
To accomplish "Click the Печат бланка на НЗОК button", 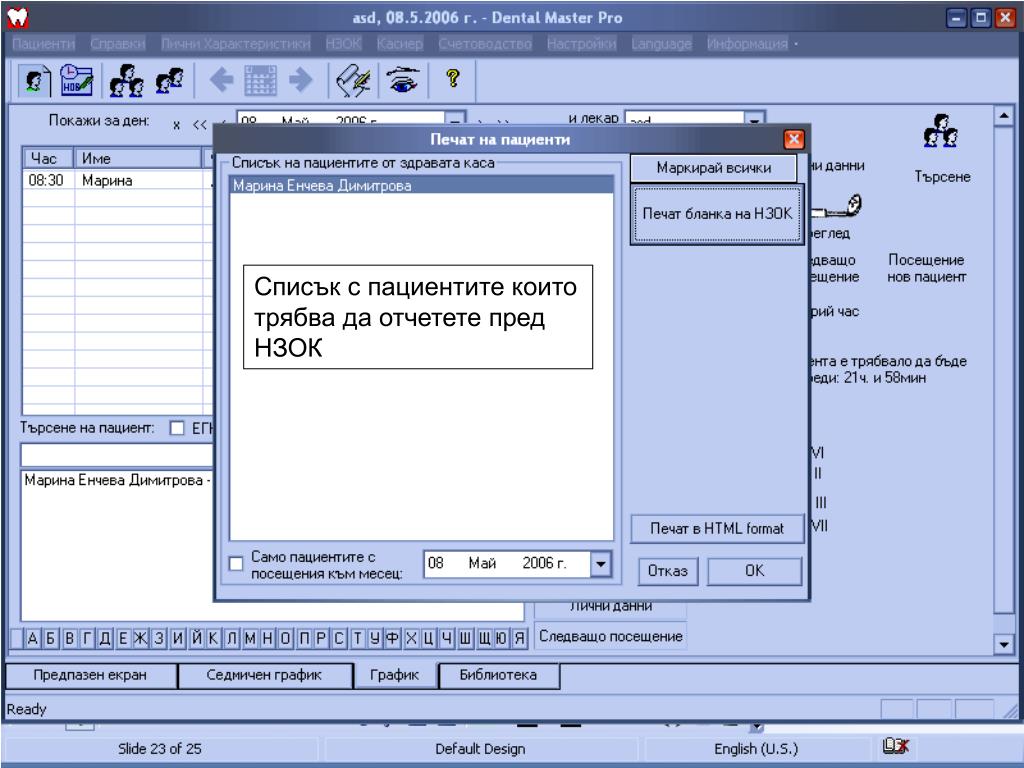I will point(717,214).
